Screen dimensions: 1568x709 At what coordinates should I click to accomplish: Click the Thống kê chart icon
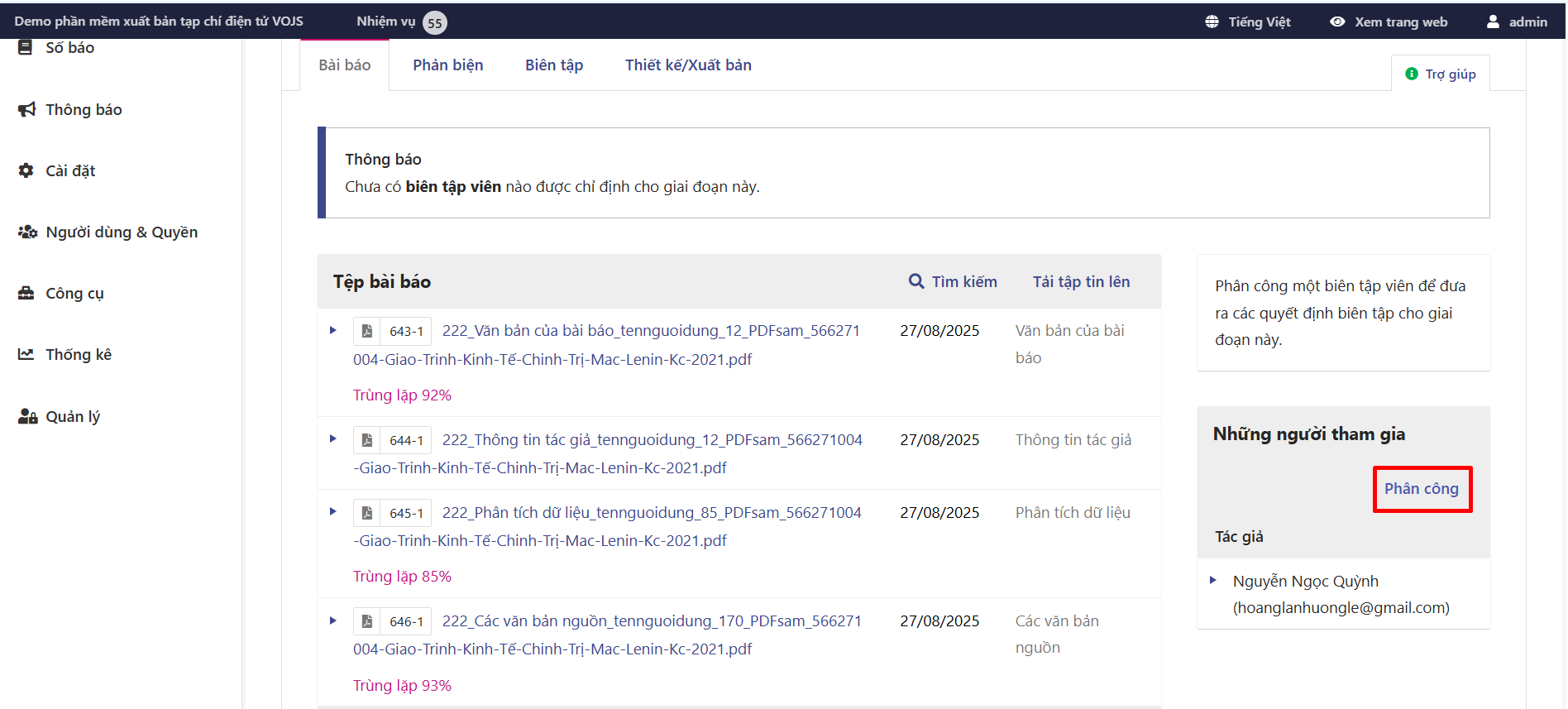[26, 354]
